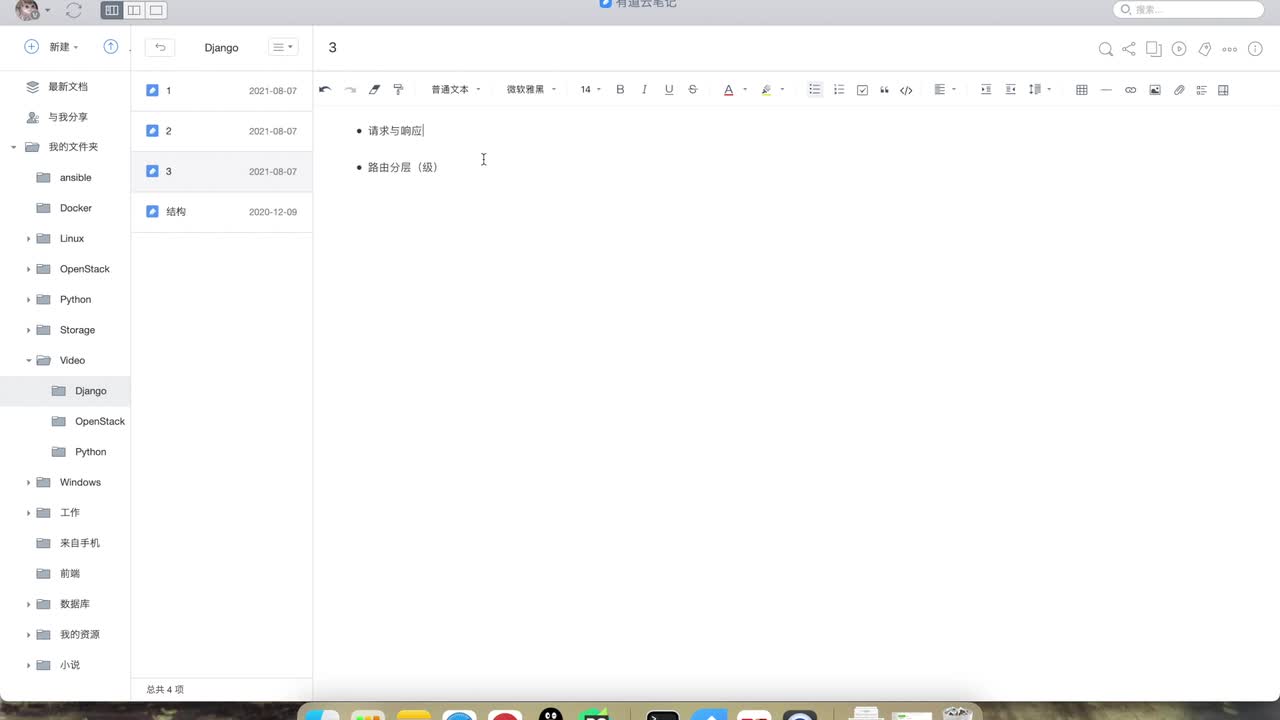The image size is (1280, 720).
Task: Click the upload arrow icon
Action: click(x=111, y=47)
